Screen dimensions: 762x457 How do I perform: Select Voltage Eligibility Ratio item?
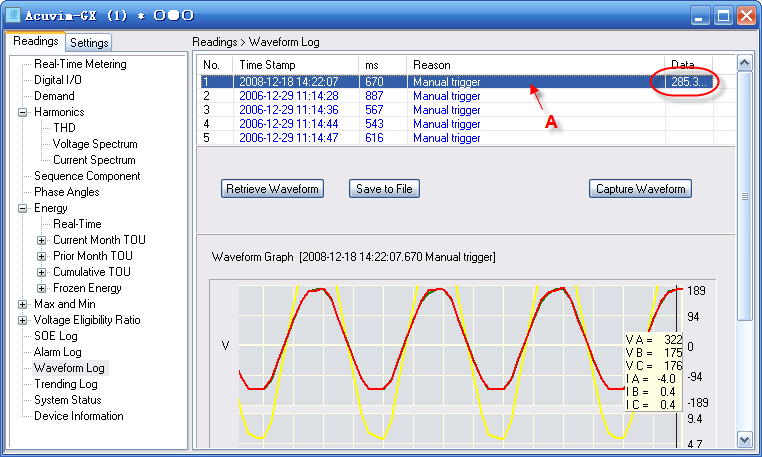(x=87, y=320)
